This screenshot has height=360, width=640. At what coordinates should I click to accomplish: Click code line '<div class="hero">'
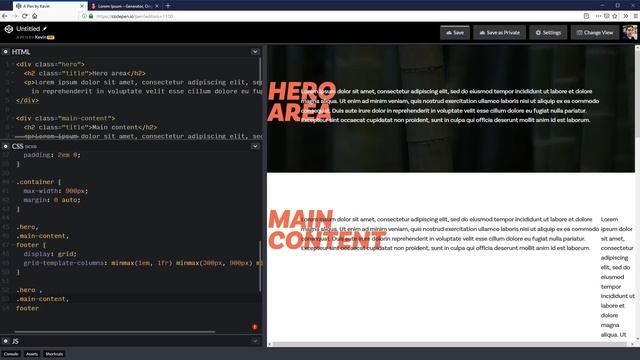tap(50, 64)
